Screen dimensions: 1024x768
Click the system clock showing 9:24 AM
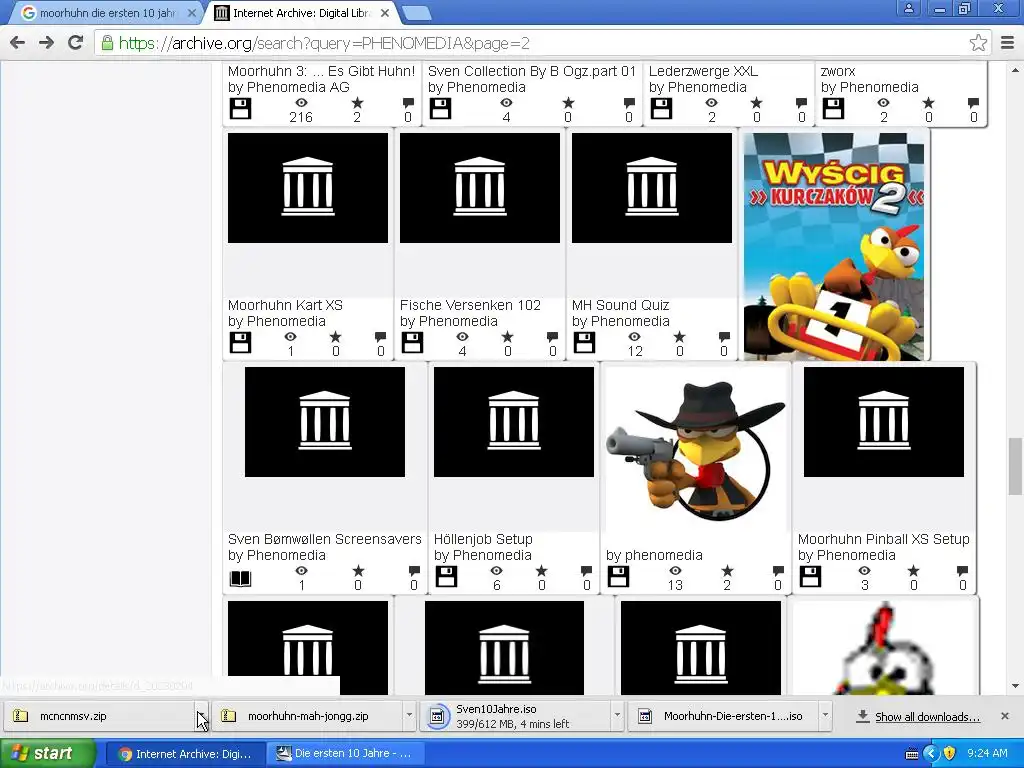(x=987, y=754)
